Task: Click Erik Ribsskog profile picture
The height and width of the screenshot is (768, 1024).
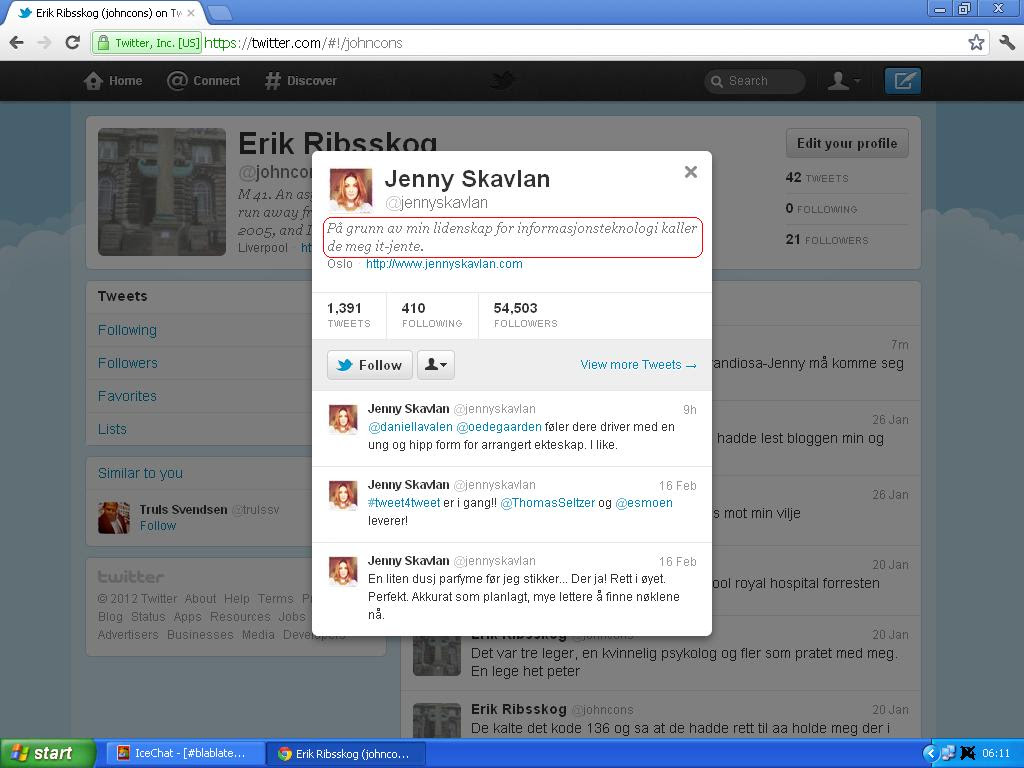Action: (x=162, y=192)
